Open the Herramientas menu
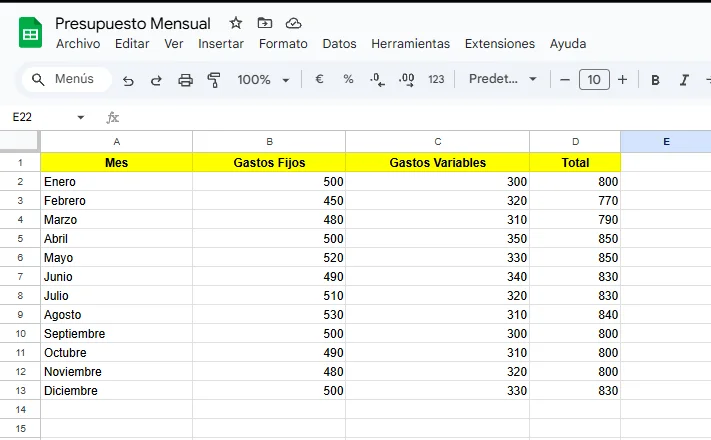Viewport: 711px width, 440px height. point(410,44)
